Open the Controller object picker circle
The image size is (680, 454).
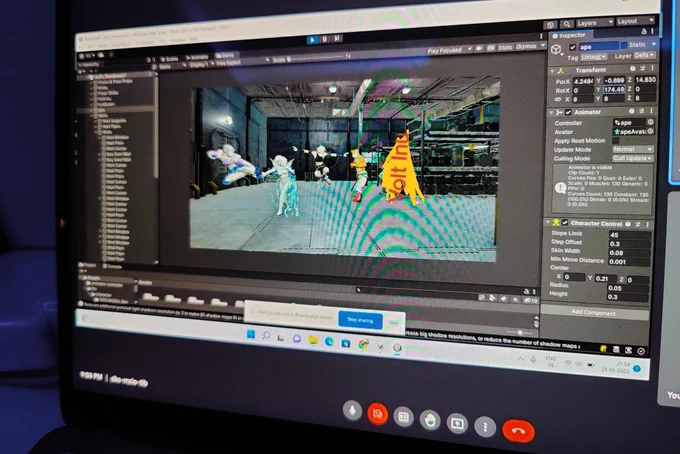tap(651, 122)
